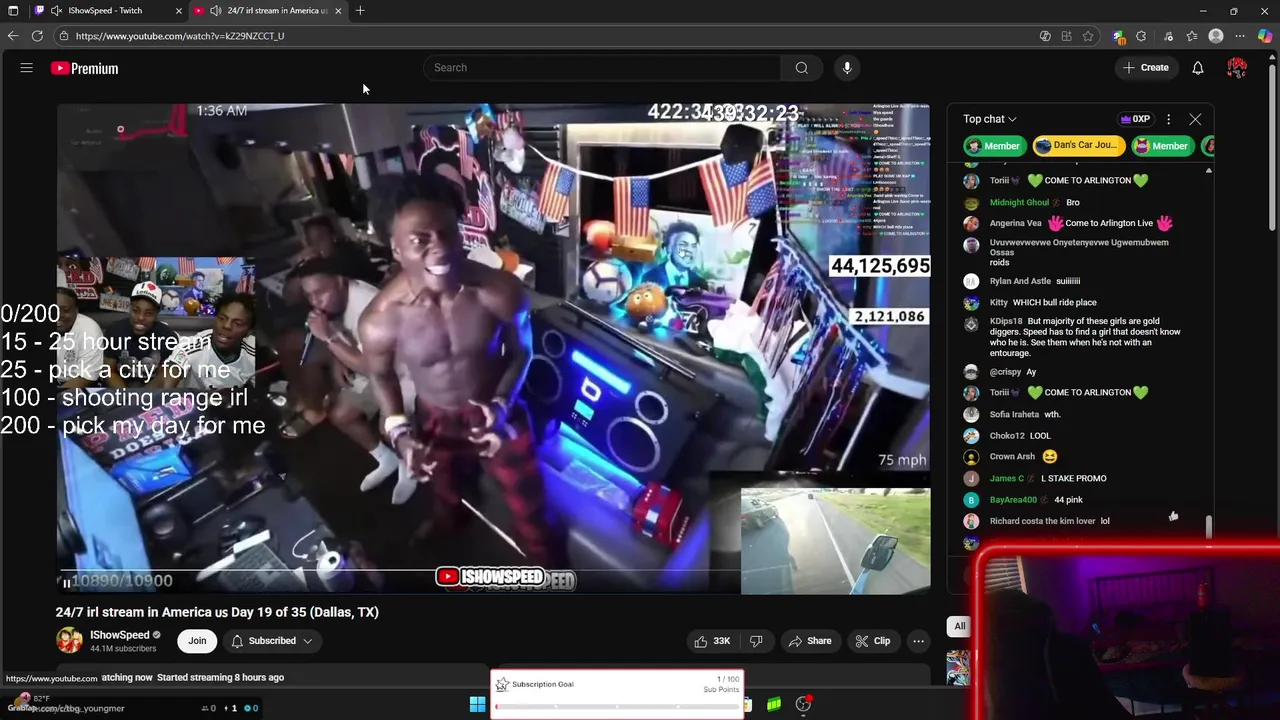Click the 0XP chat points badge
Screen dimensions: 1280x720
pyautogui.click(x=1135, y=119)
